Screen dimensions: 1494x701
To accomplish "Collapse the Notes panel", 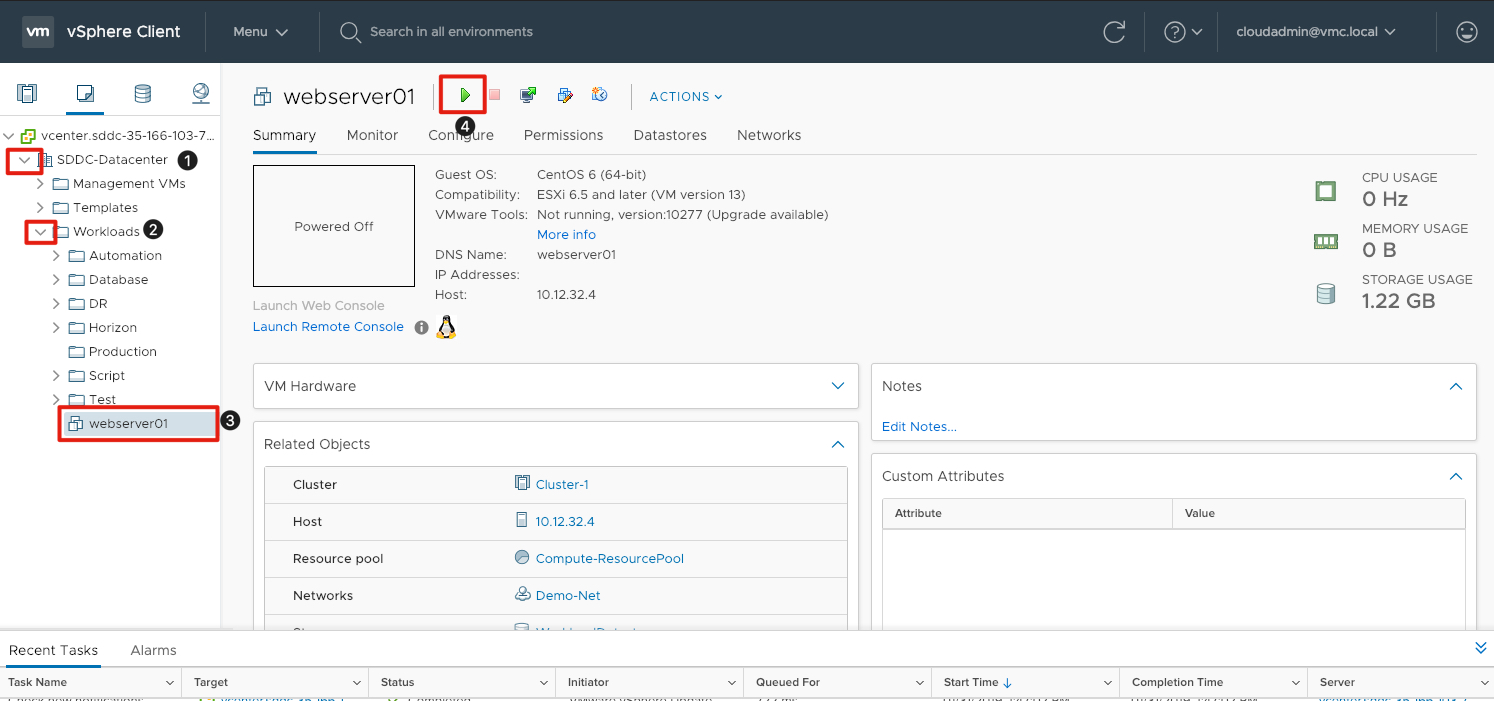I will (x=1456, y=386).
